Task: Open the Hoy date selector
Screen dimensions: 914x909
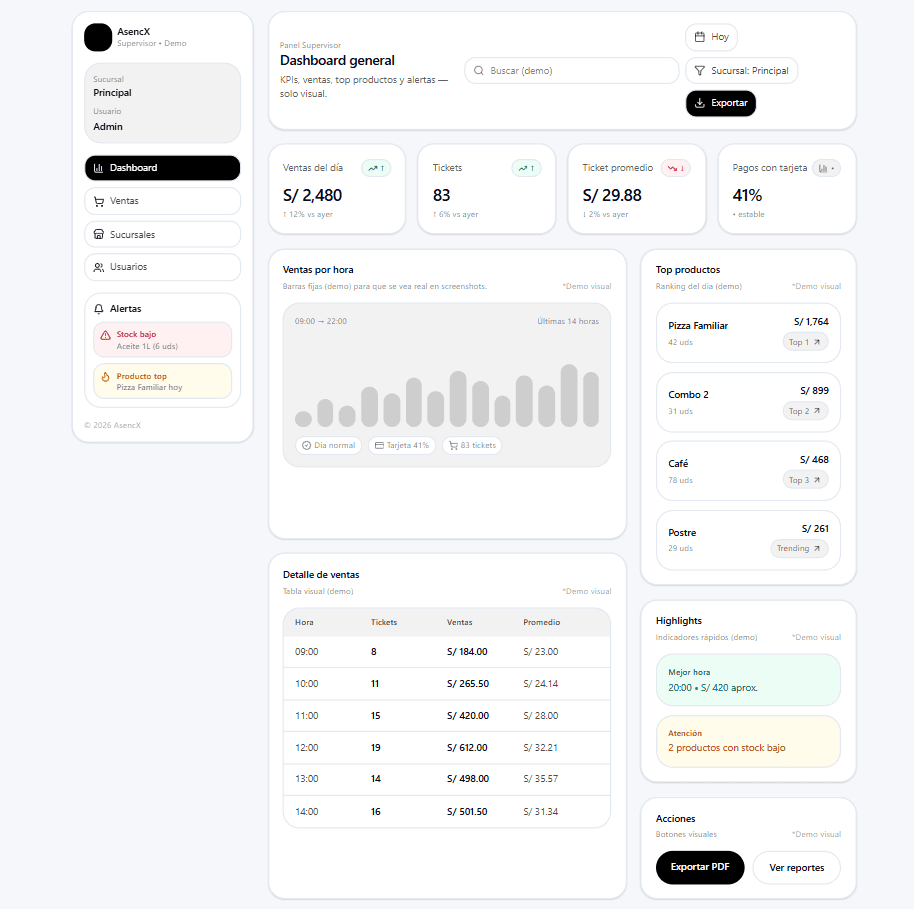Action: click(x=711, y=37)
